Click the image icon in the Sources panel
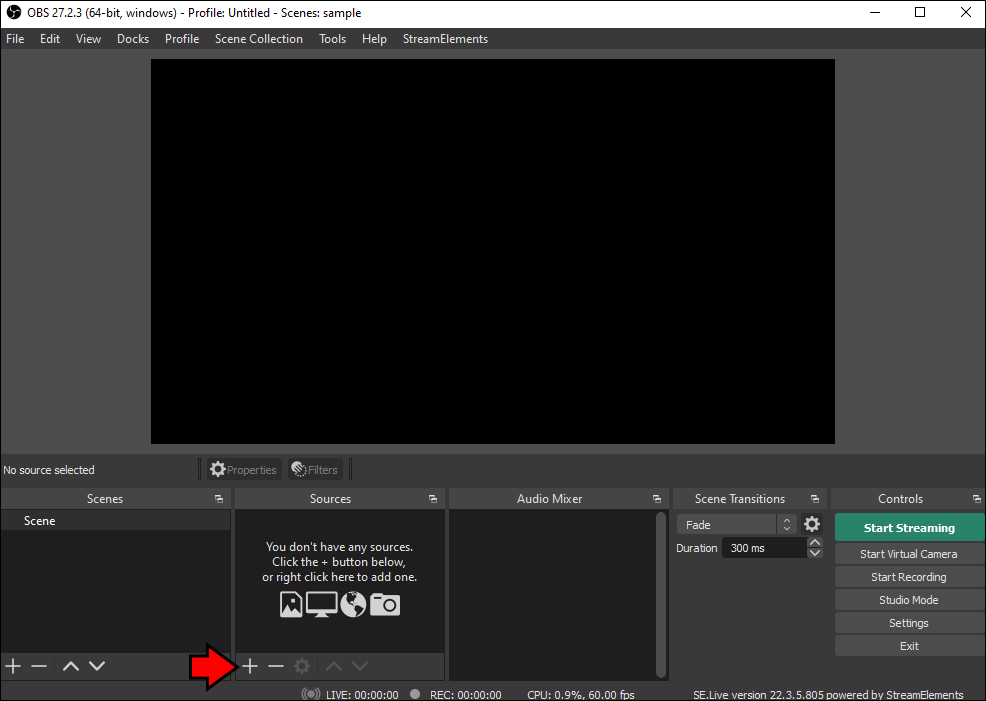 pos(290,604)
